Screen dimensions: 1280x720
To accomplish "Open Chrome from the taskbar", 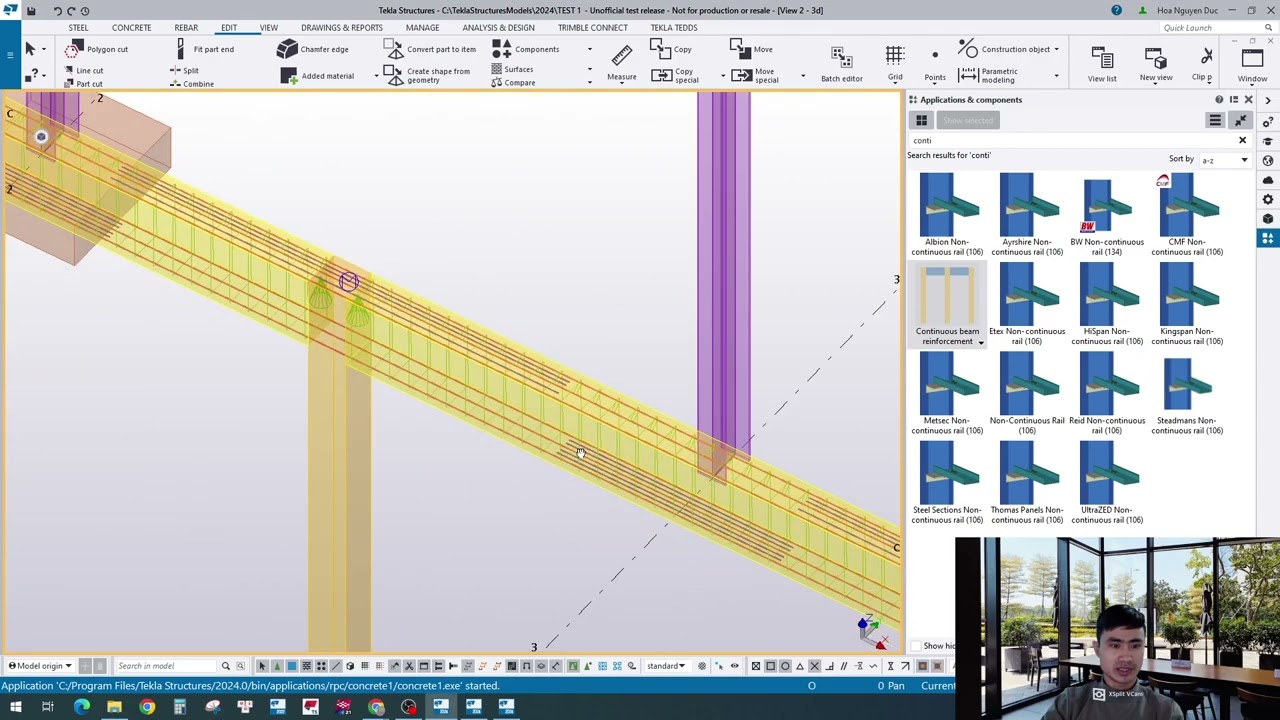I will [147, 707].
